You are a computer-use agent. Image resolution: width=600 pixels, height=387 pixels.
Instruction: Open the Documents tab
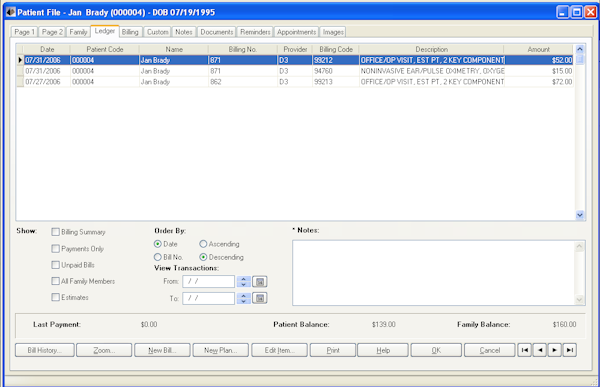pyautogui.click(x=217, y=32)
